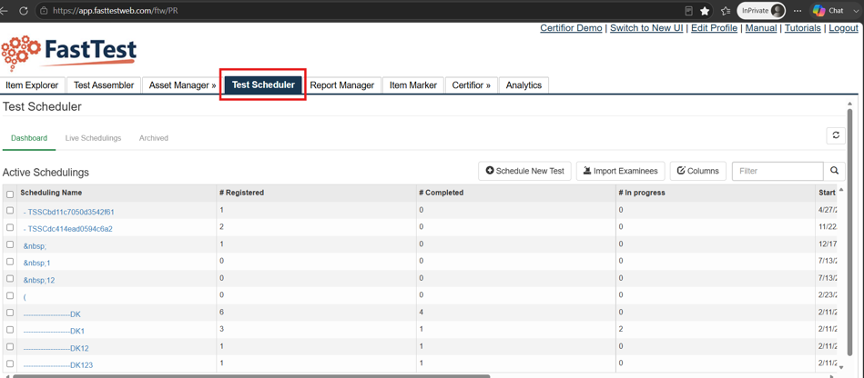Open the Item Marker tab
Viewport: 864px width, 378px height.
tap(413, 85)
